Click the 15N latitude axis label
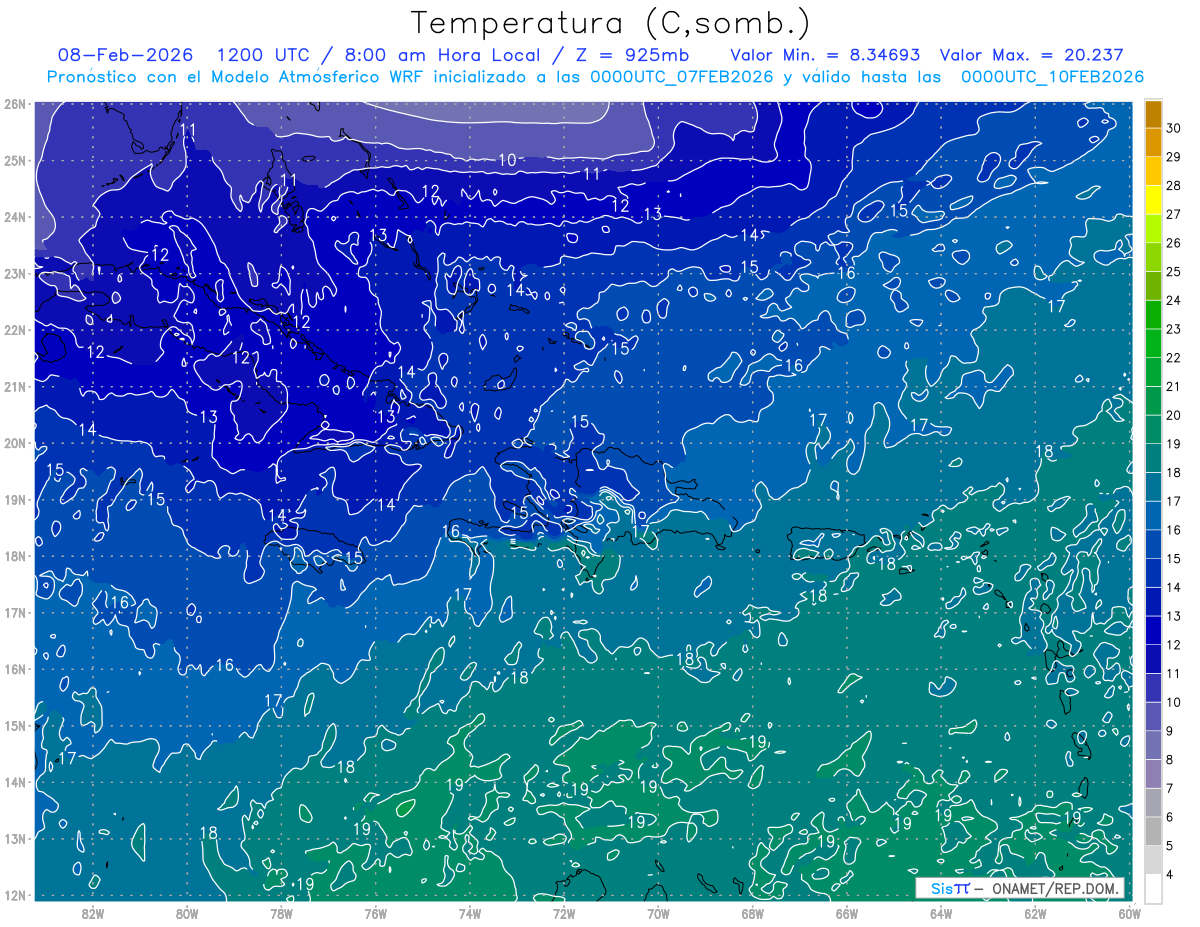Viewport: 1200px width, 927px height. [15, 726]
